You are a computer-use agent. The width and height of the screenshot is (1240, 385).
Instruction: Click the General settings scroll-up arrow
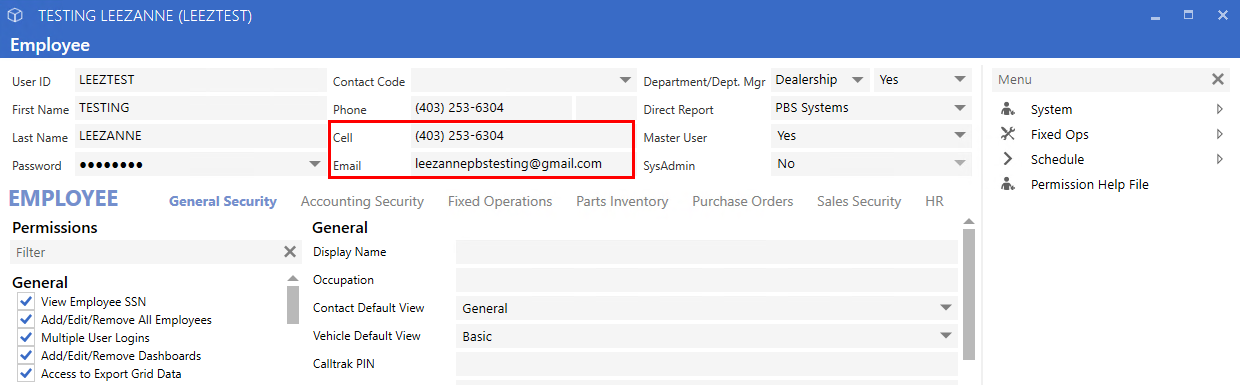pyautogui.click(x=968, y=221)
